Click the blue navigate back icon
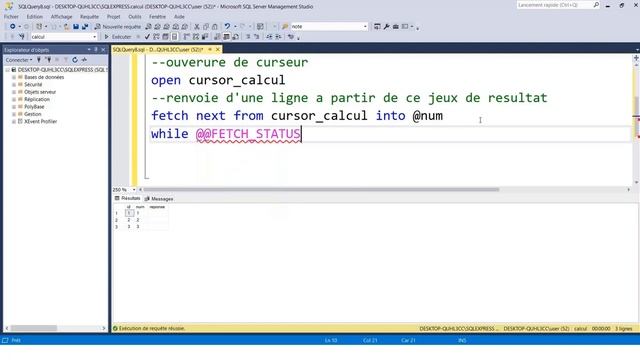Image resolution: width=640 pixels, height=360 pixels. 13,27
